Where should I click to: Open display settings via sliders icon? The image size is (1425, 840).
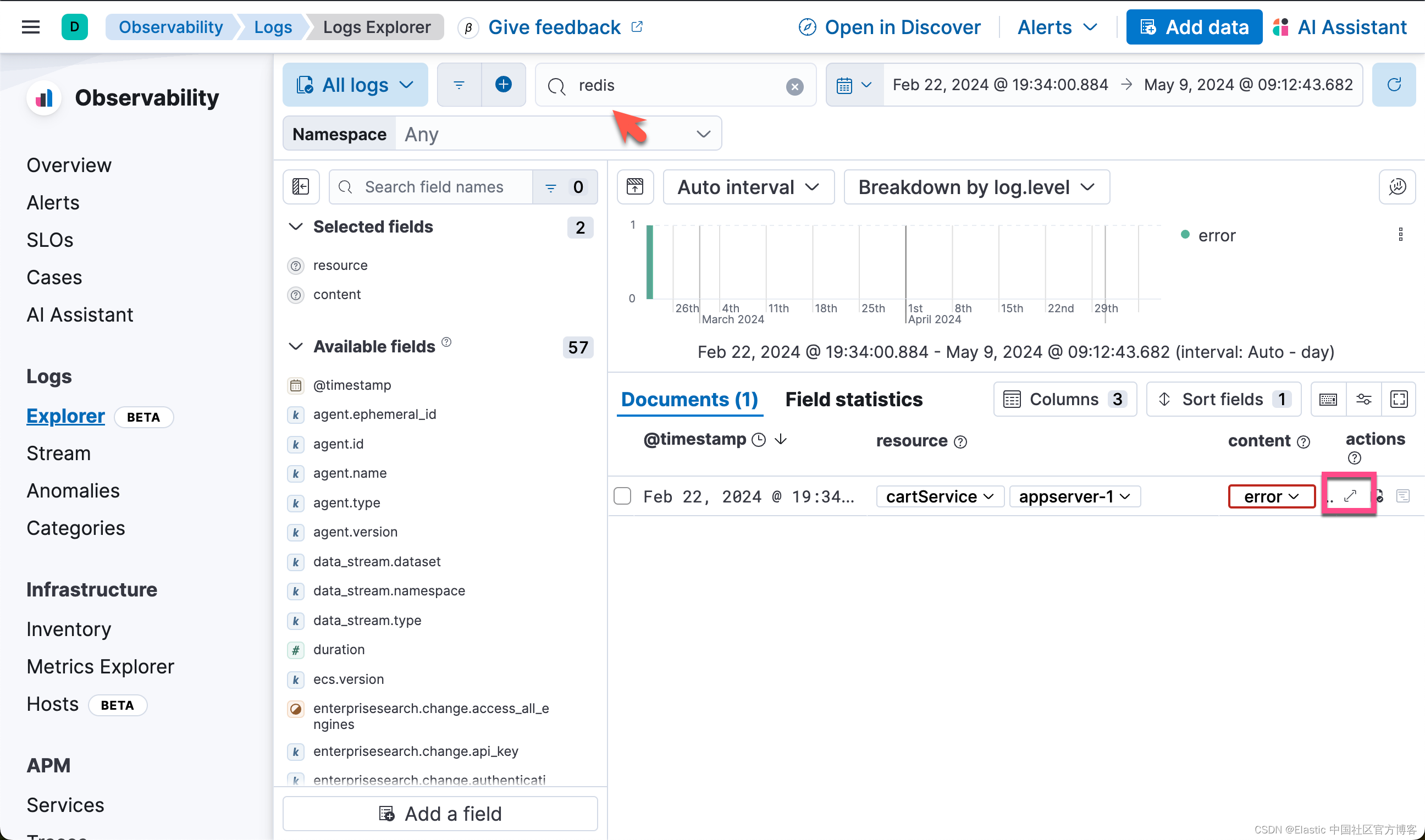click(1364, 399)
